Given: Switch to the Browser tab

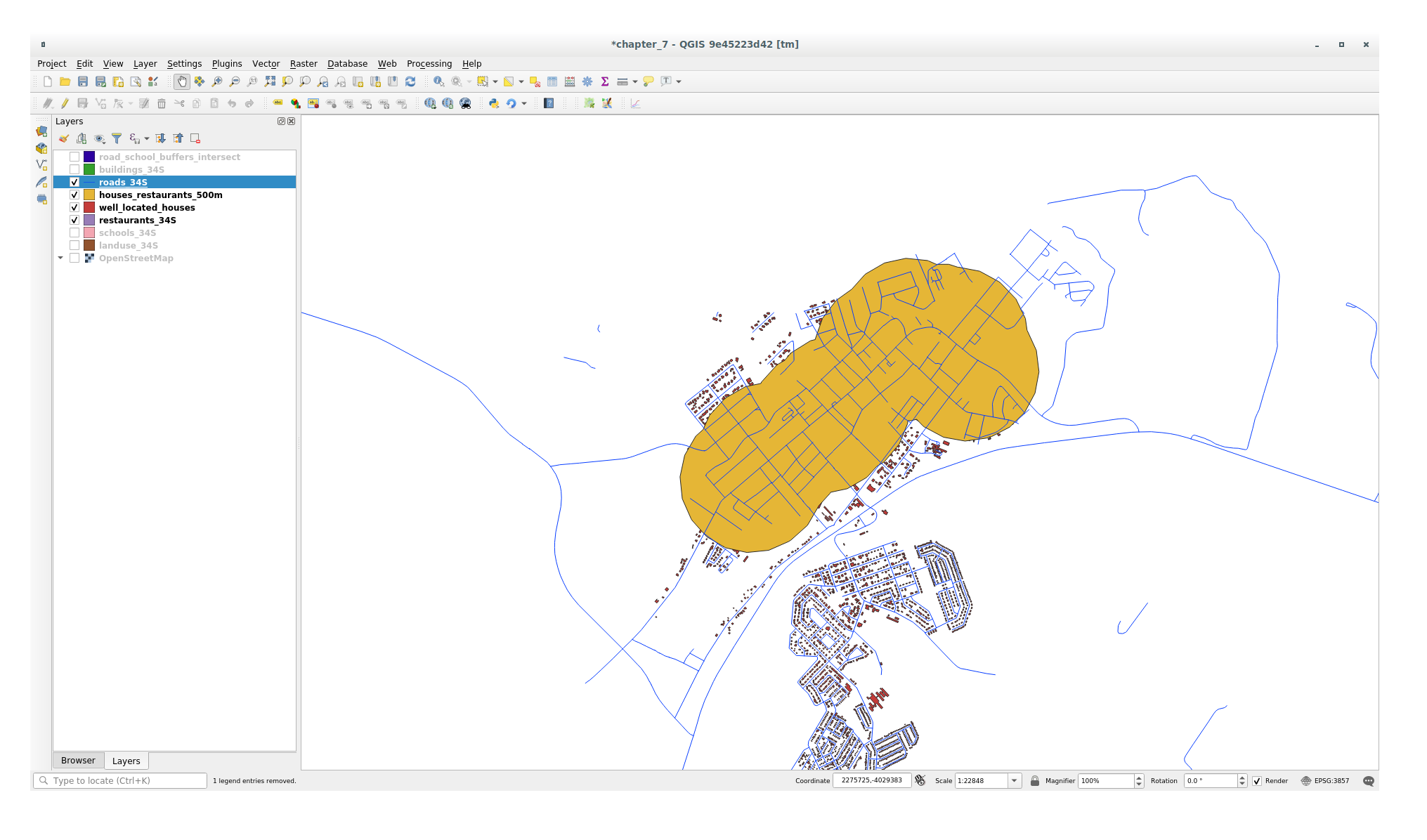Looking at the screenshot, I should [x=78, y=761].
